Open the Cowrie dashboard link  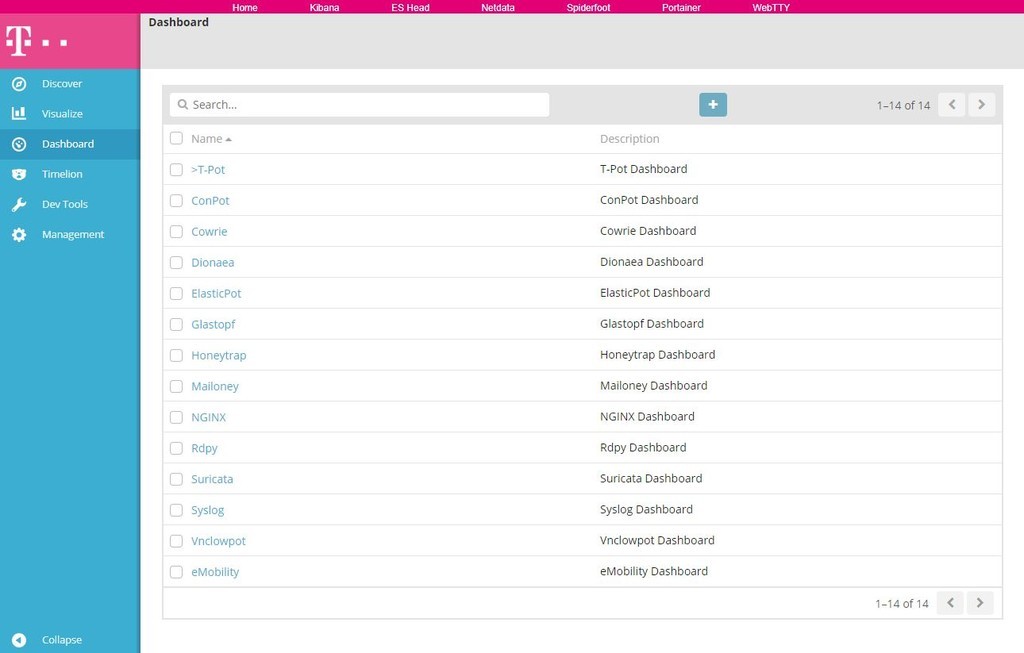[209, 232]
